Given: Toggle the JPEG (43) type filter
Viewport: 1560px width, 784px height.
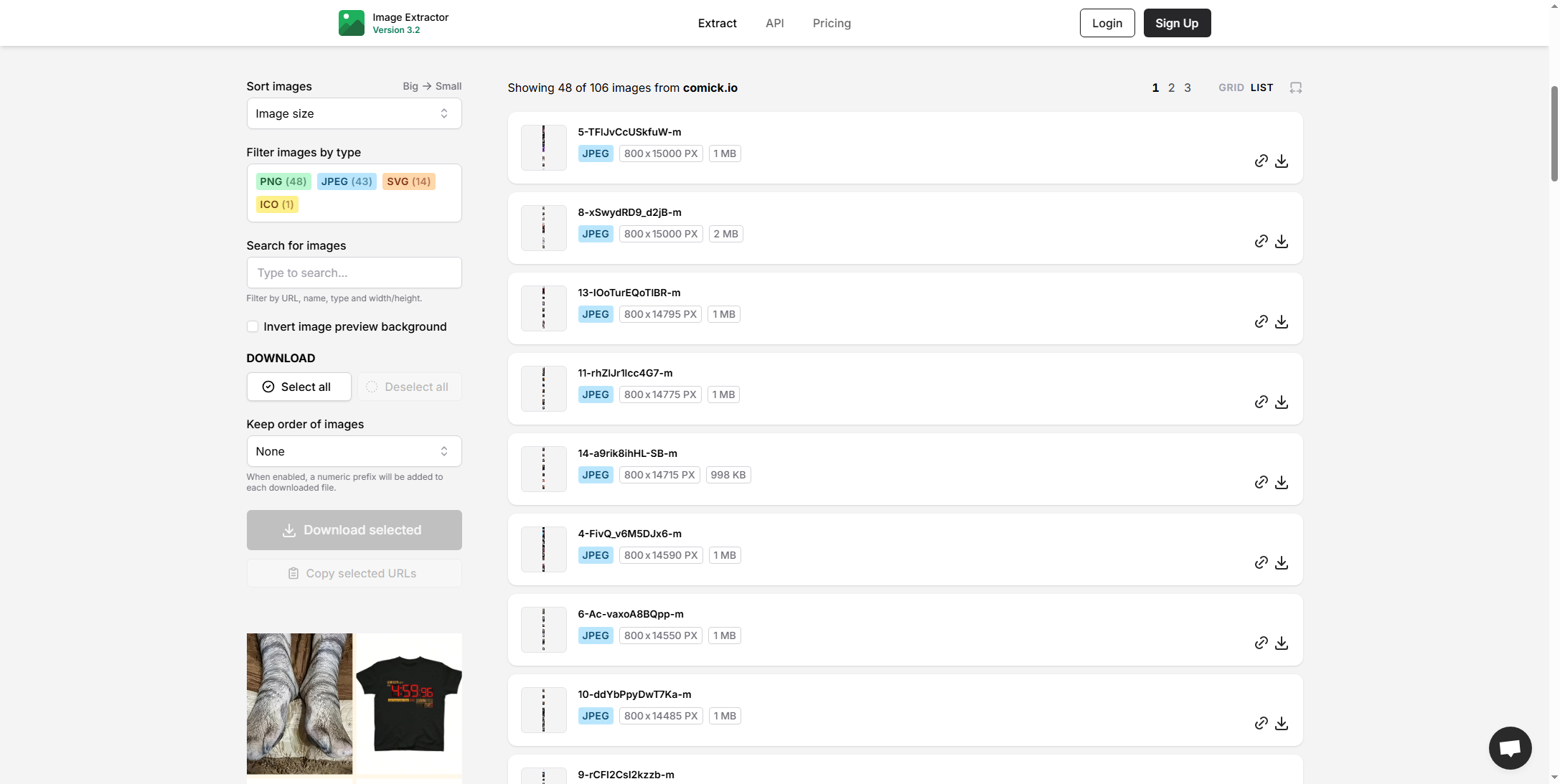Looking at the screenshot, I should [x=347, y=181].
